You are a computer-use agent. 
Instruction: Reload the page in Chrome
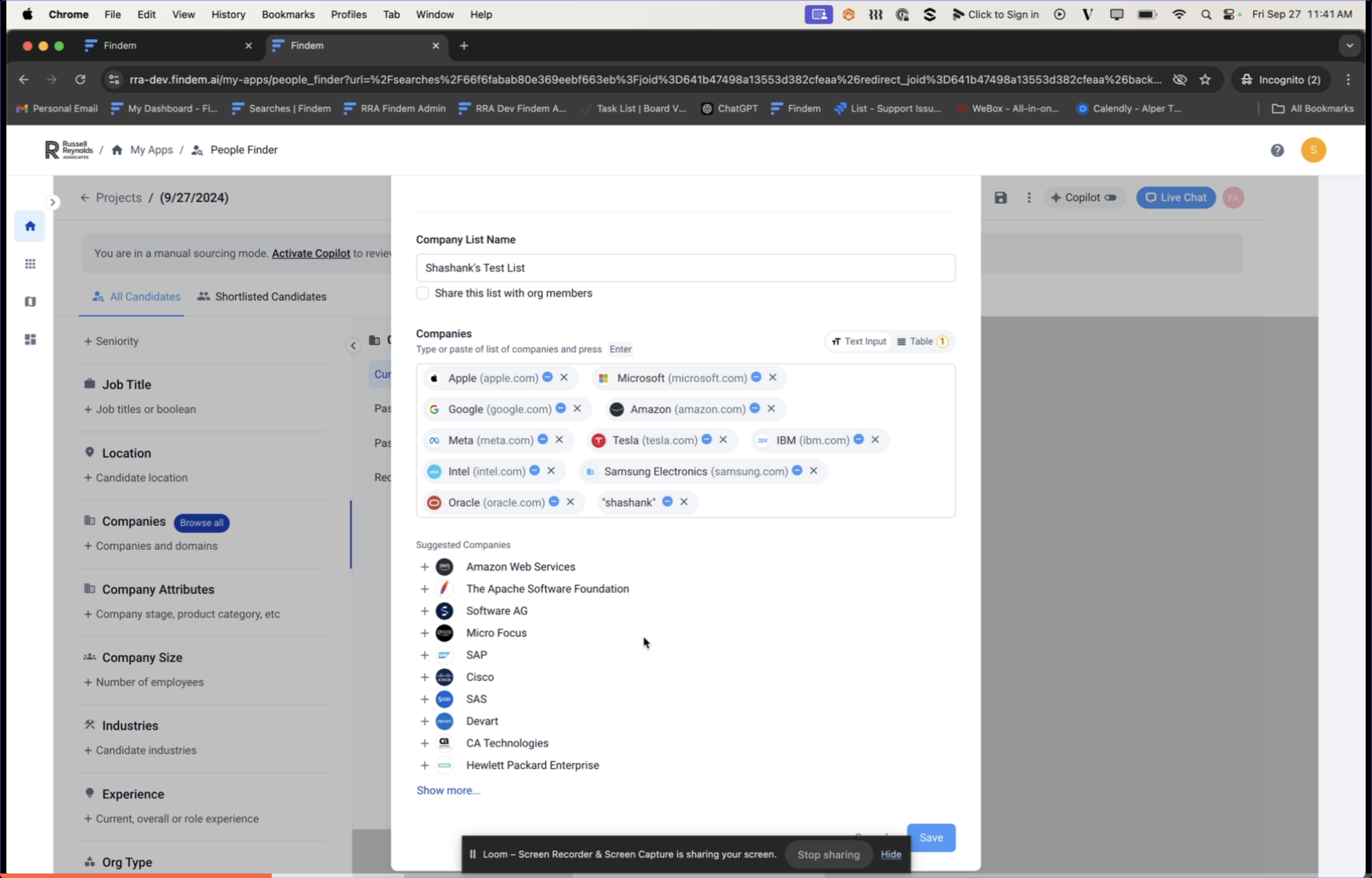point(80,79)
